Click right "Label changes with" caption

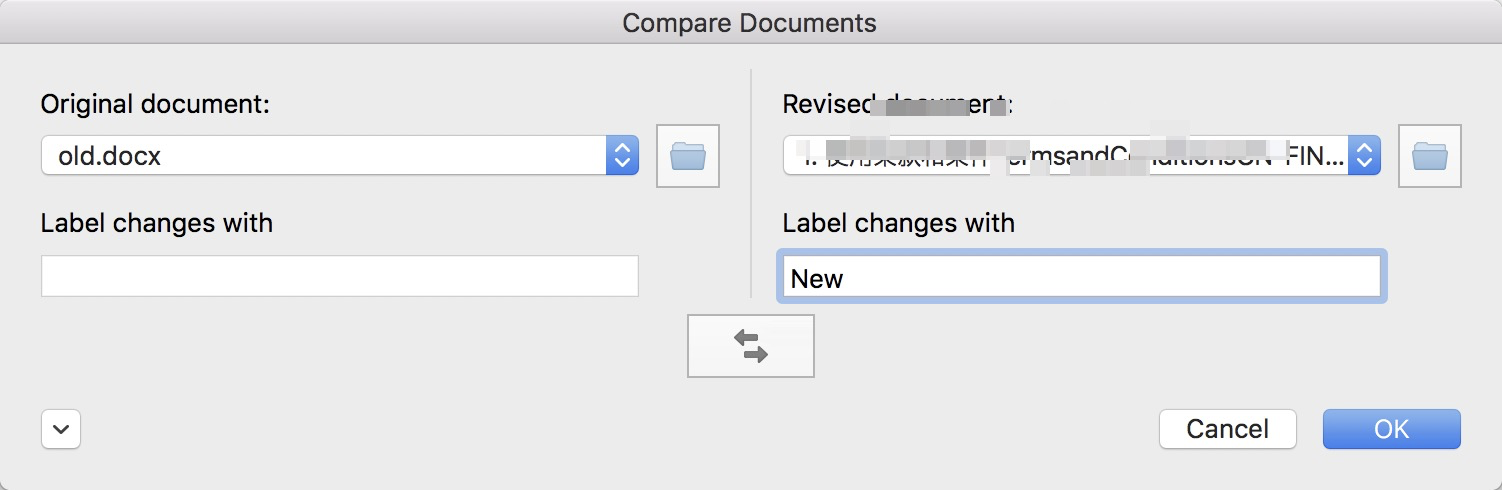click(x=899, y=222)
